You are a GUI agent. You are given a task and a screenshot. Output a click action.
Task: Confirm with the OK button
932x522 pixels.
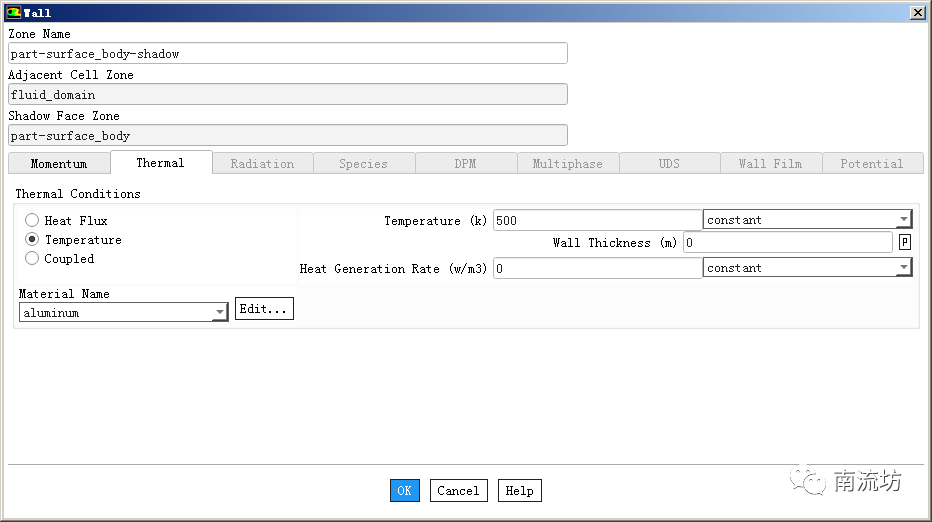pos(405,490)
